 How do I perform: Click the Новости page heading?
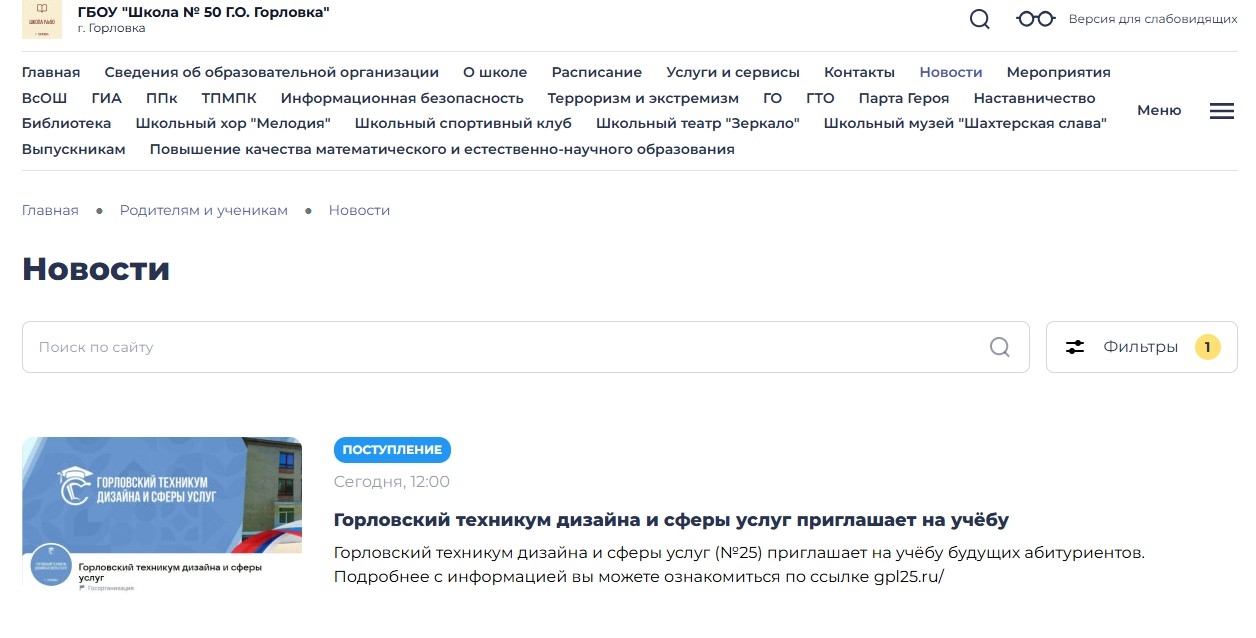pos(96,269)
